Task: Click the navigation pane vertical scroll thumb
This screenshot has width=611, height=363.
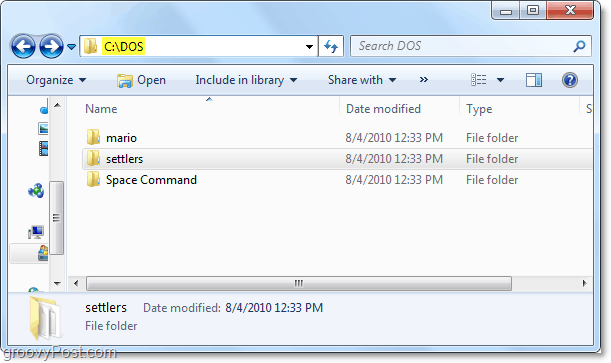Action: click(57, 218)
